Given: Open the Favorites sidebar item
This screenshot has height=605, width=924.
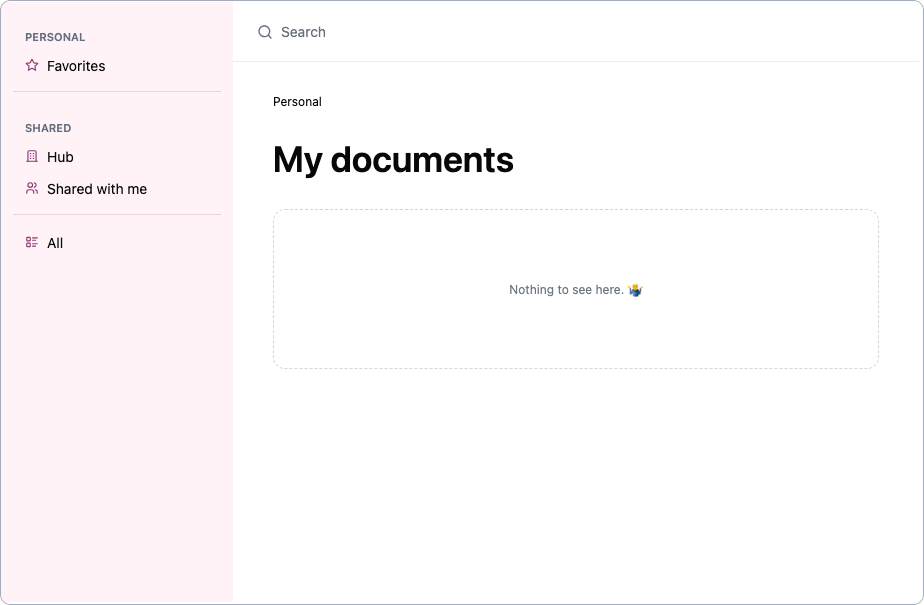Looking at the screenshot, I should point(76,66).
